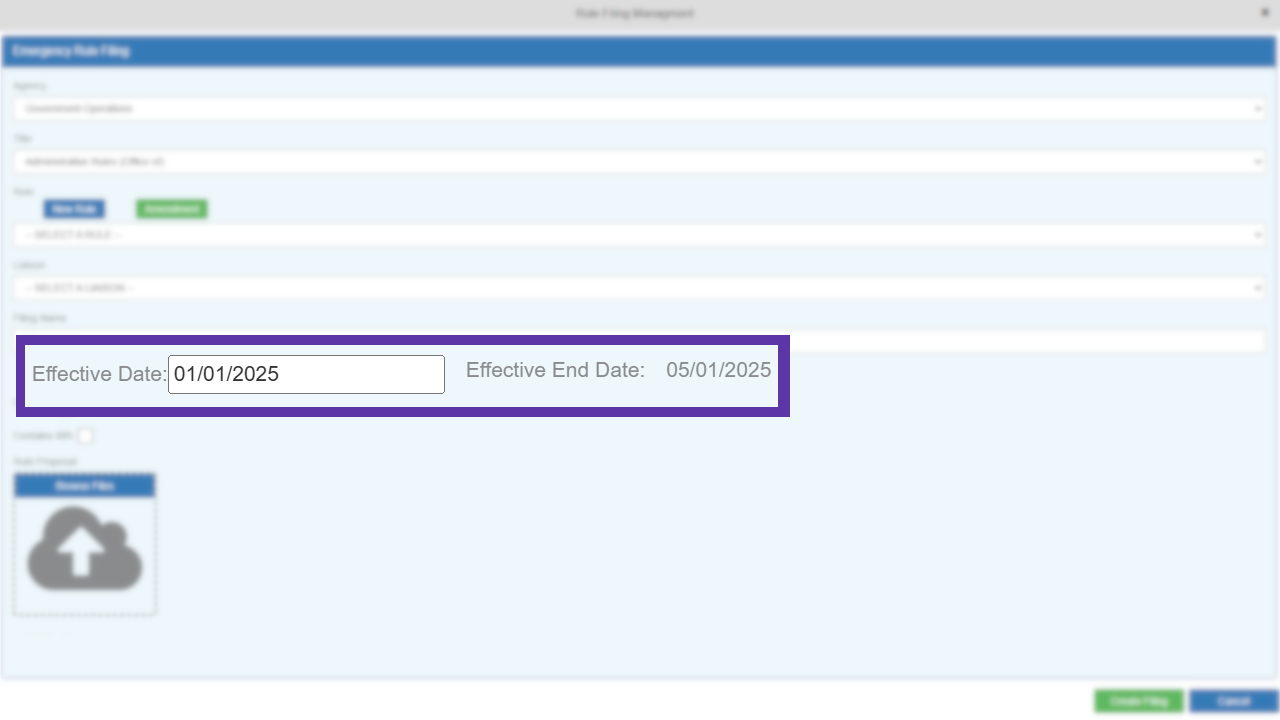
Task: Open the Select a Liaison dropdown
Action: point(638,288)
